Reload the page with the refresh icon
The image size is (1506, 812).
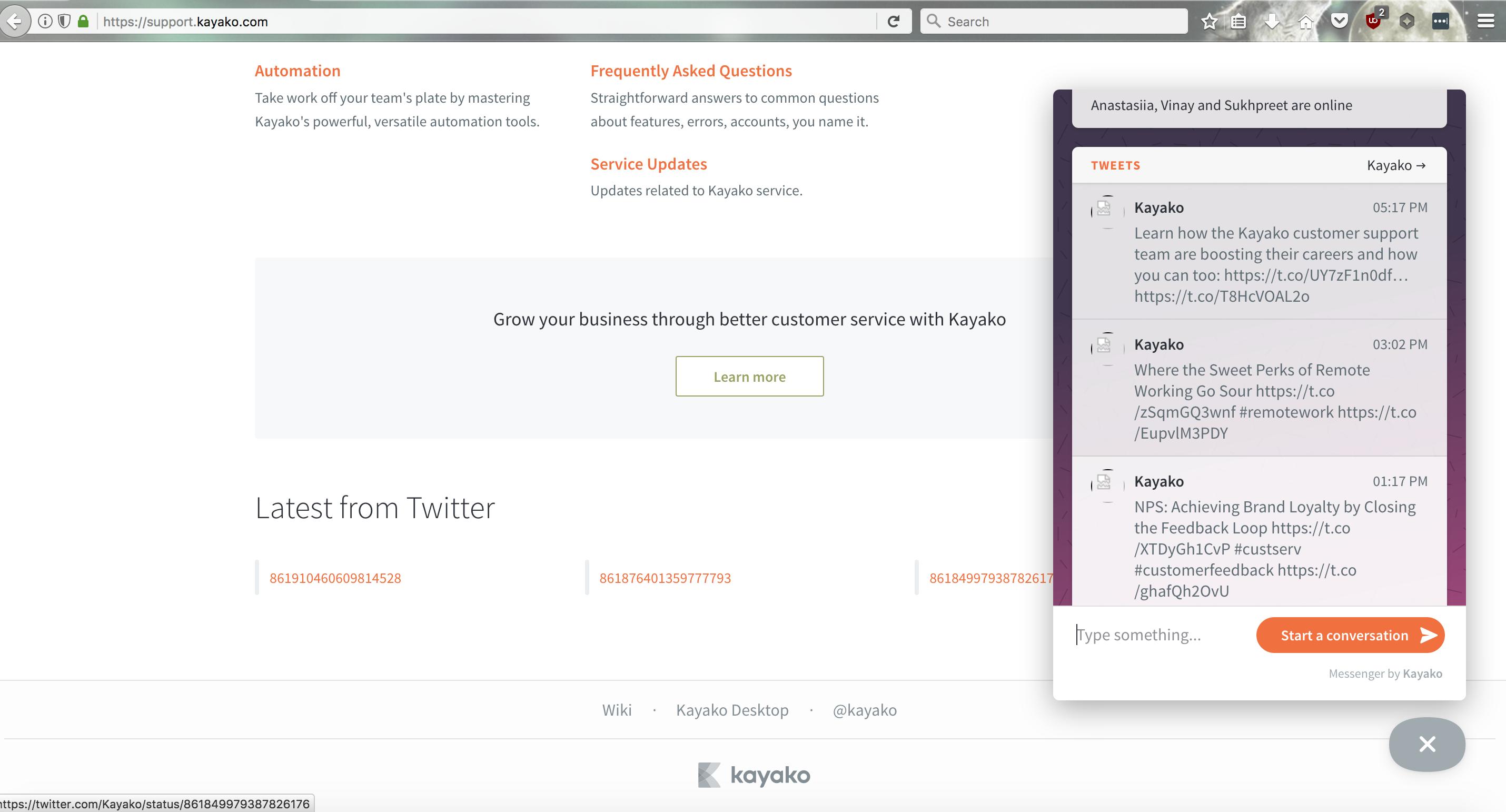893,22
